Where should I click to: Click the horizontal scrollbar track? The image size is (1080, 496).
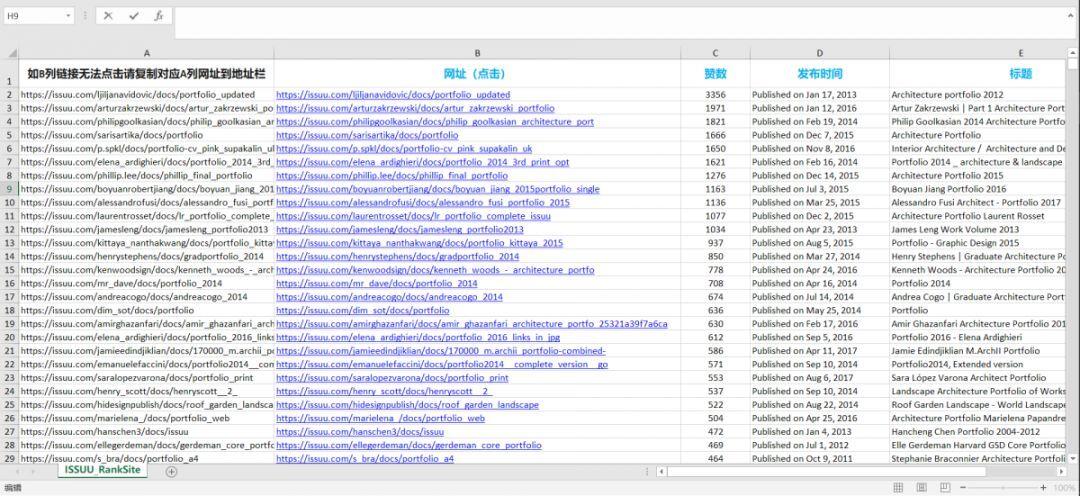coord(861,472)
